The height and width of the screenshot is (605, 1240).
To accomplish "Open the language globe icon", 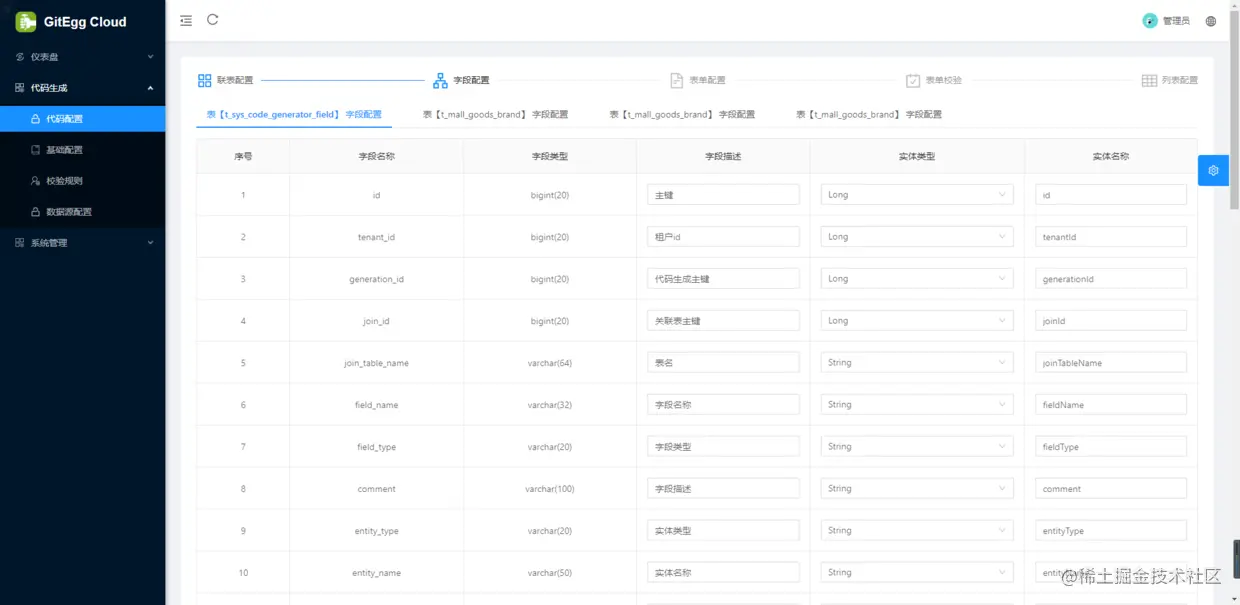I will [1210, 20].
